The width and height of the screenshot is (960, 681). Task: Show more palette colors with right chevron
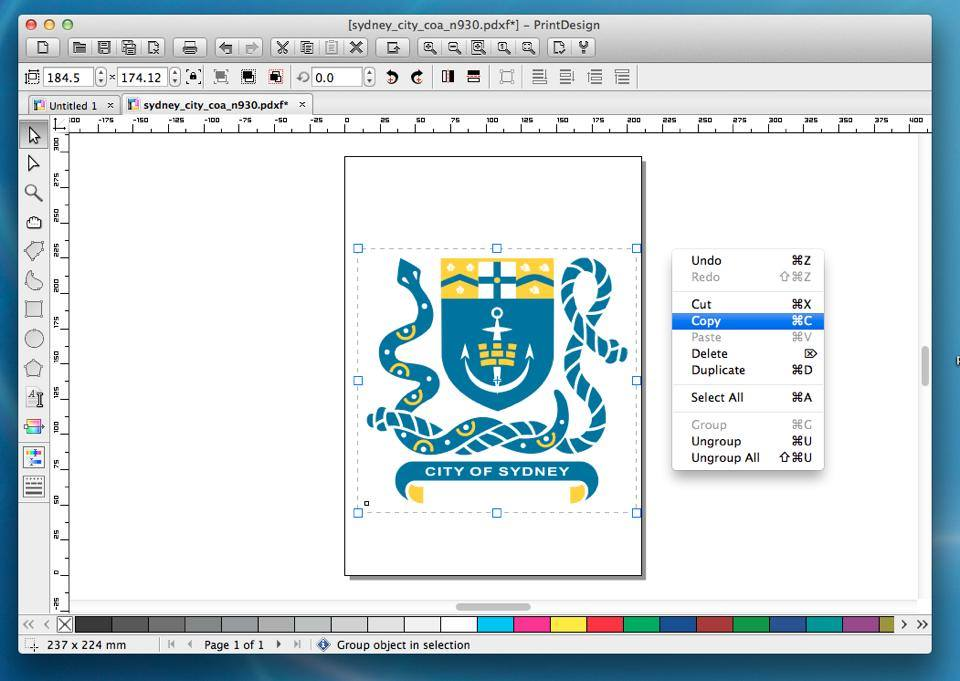point(904,625)
